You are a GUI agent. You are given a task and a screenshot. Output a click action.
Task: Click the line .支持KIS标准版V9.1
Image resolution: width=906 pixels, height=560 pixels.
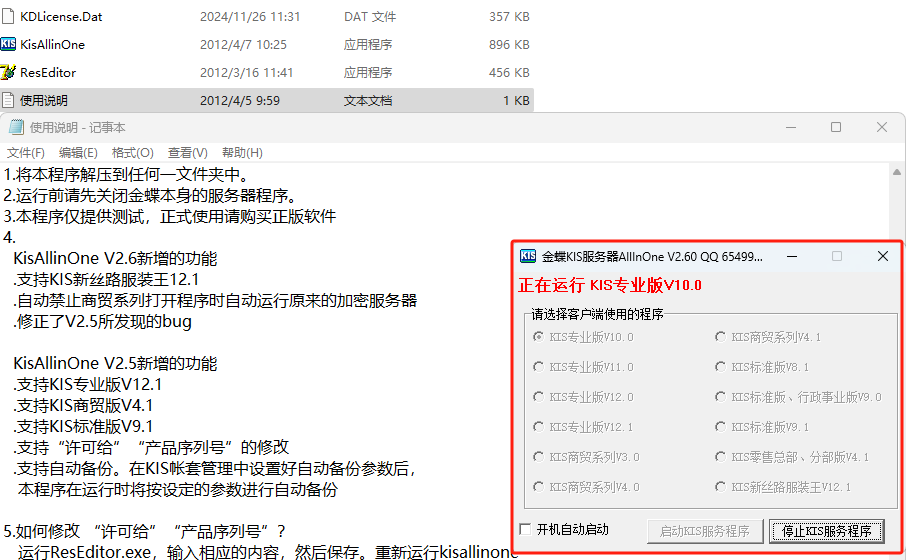point(83,426)
